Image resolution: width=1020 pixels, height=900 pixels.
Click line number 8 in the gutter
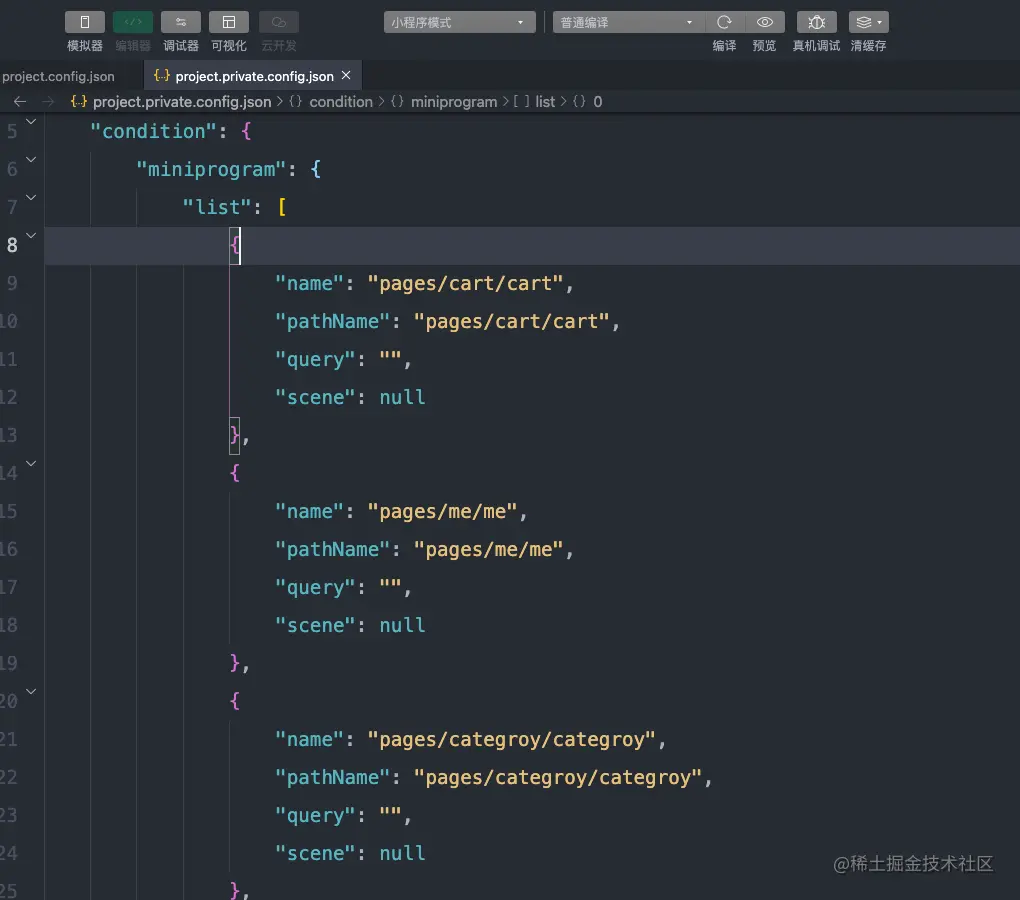click(x=12, y=245)
